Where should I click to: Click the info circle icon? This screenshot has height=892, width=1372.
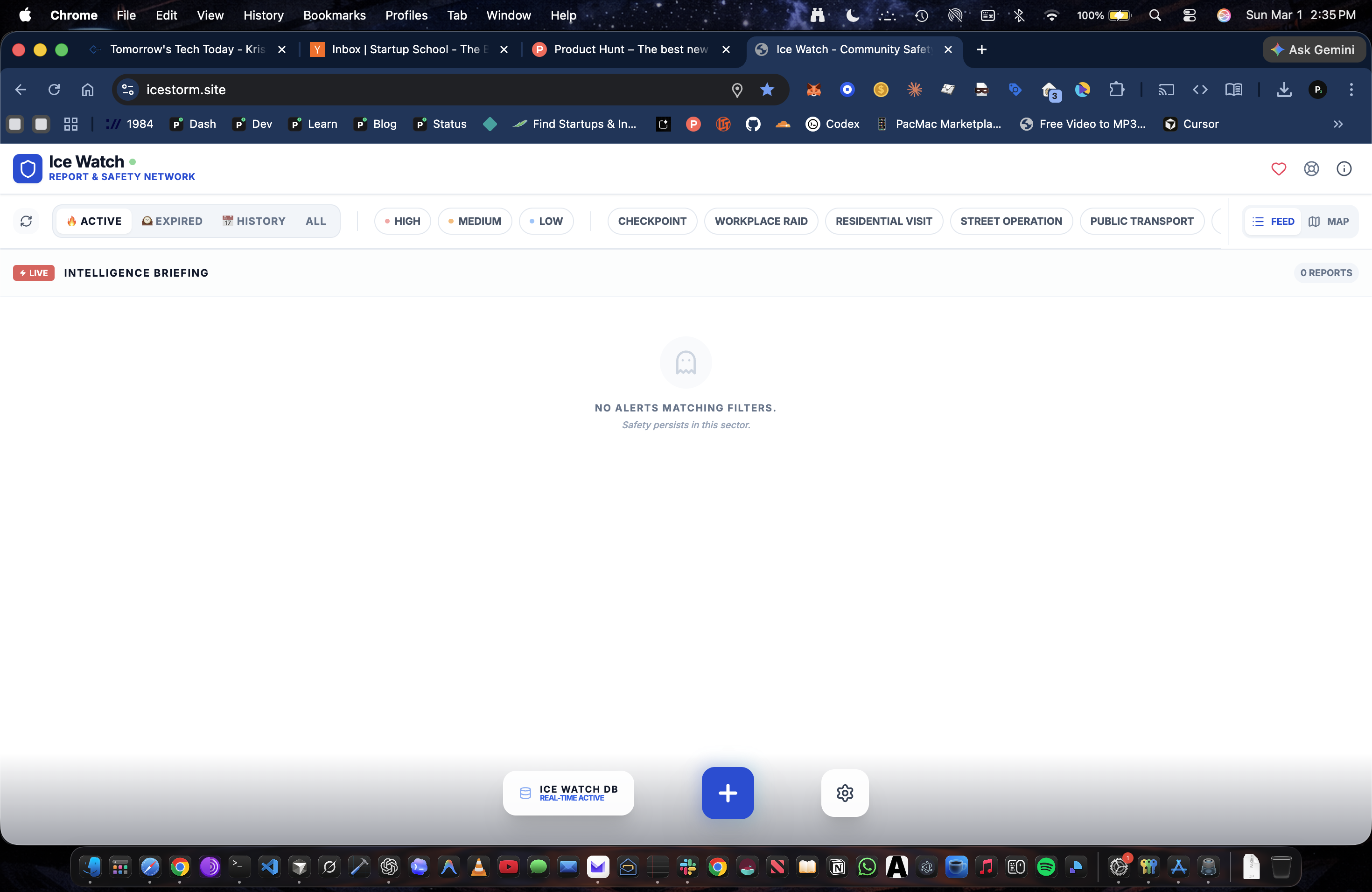pyautogui.click(x=1344, y=169)
